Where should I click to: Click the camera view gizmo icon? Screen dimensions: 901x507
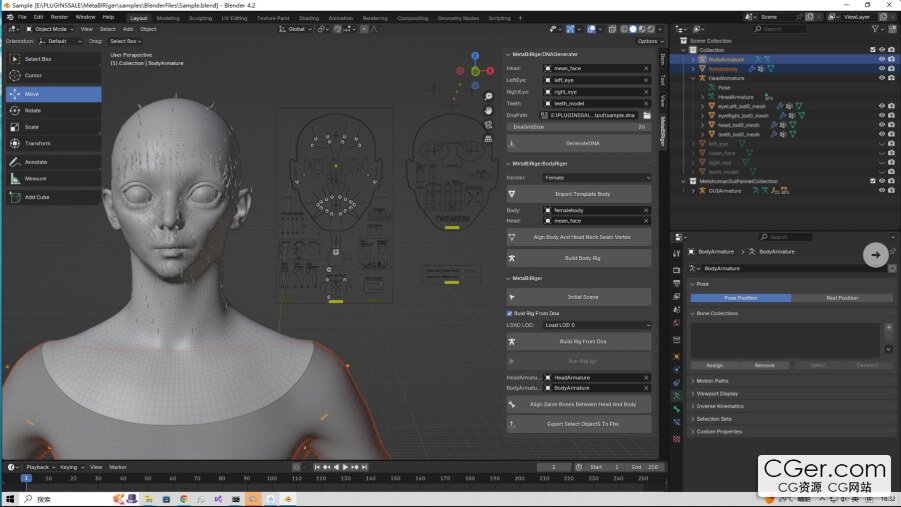pyautogui.click(x=489, y=125)
